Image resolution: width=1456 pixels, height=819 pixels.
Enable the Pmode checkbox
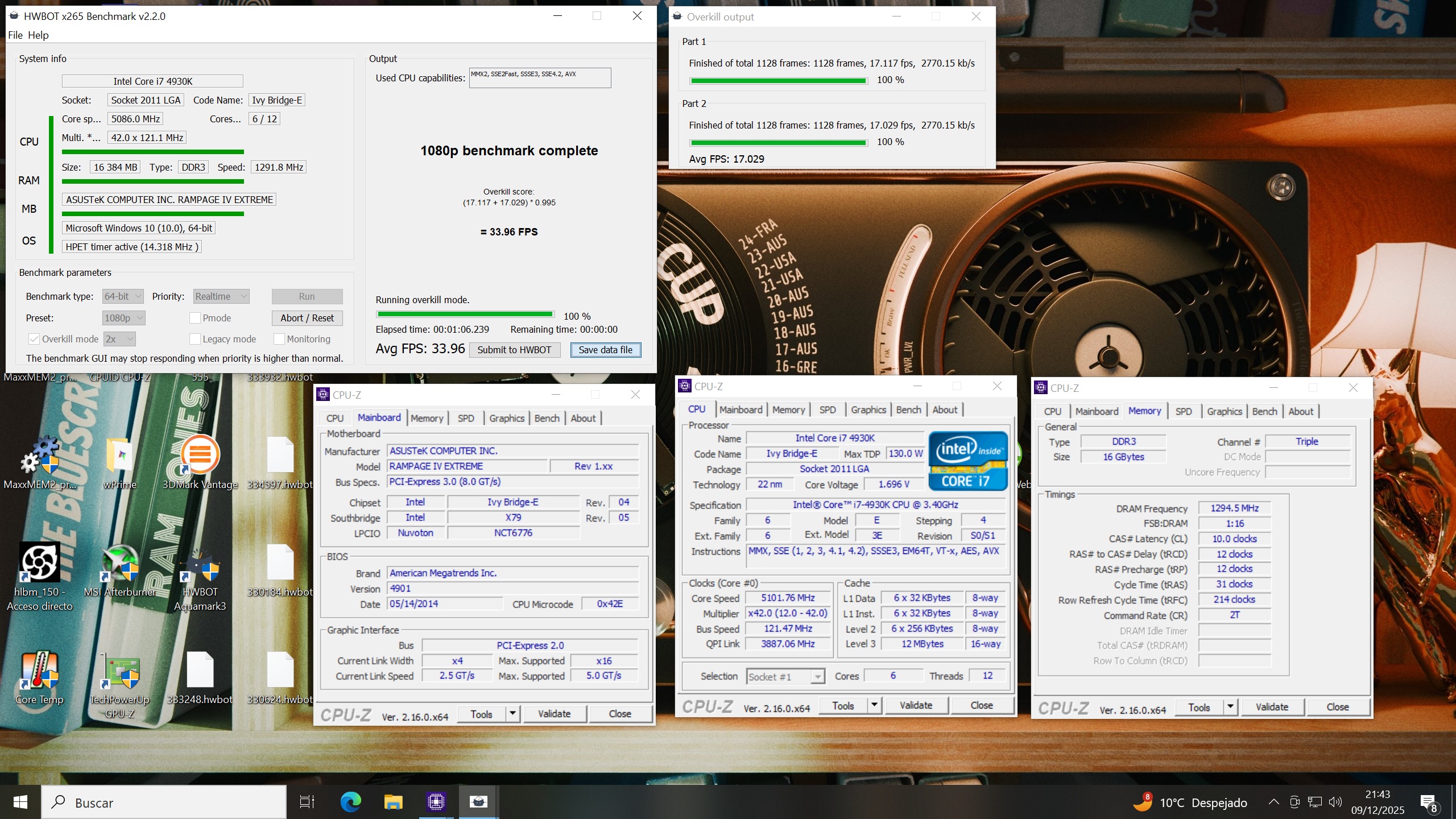pos(195,318)
